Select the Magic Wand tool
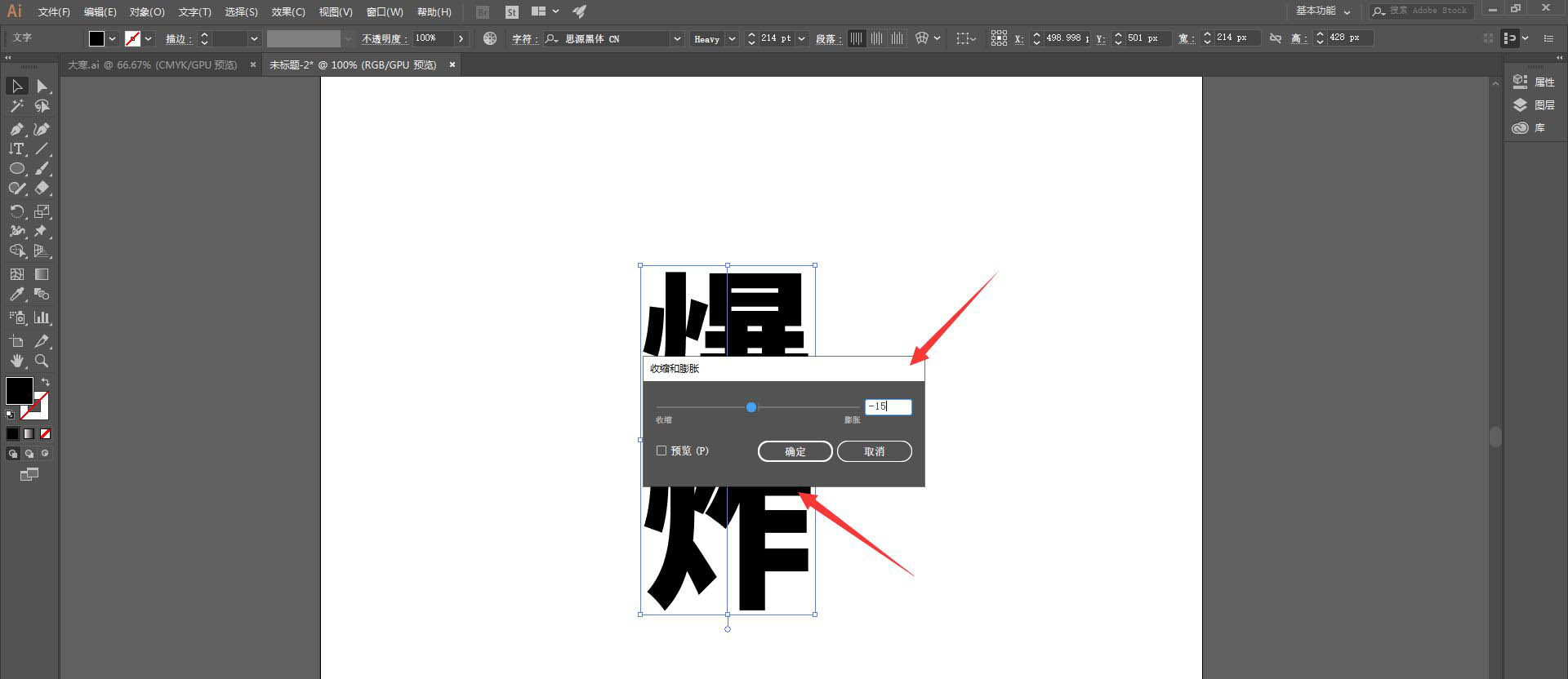This screenshot has width=1568, height=679. (17, 106)
